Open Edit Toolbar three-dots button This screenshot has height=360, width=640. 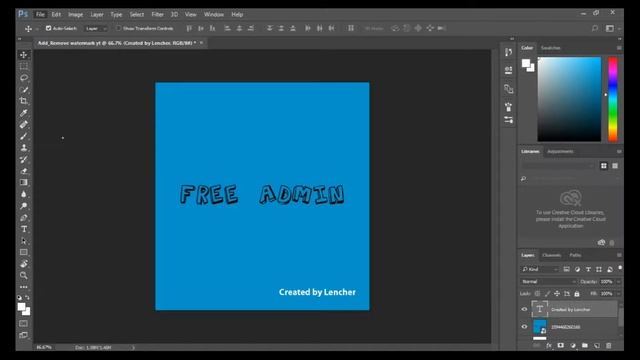24,287
